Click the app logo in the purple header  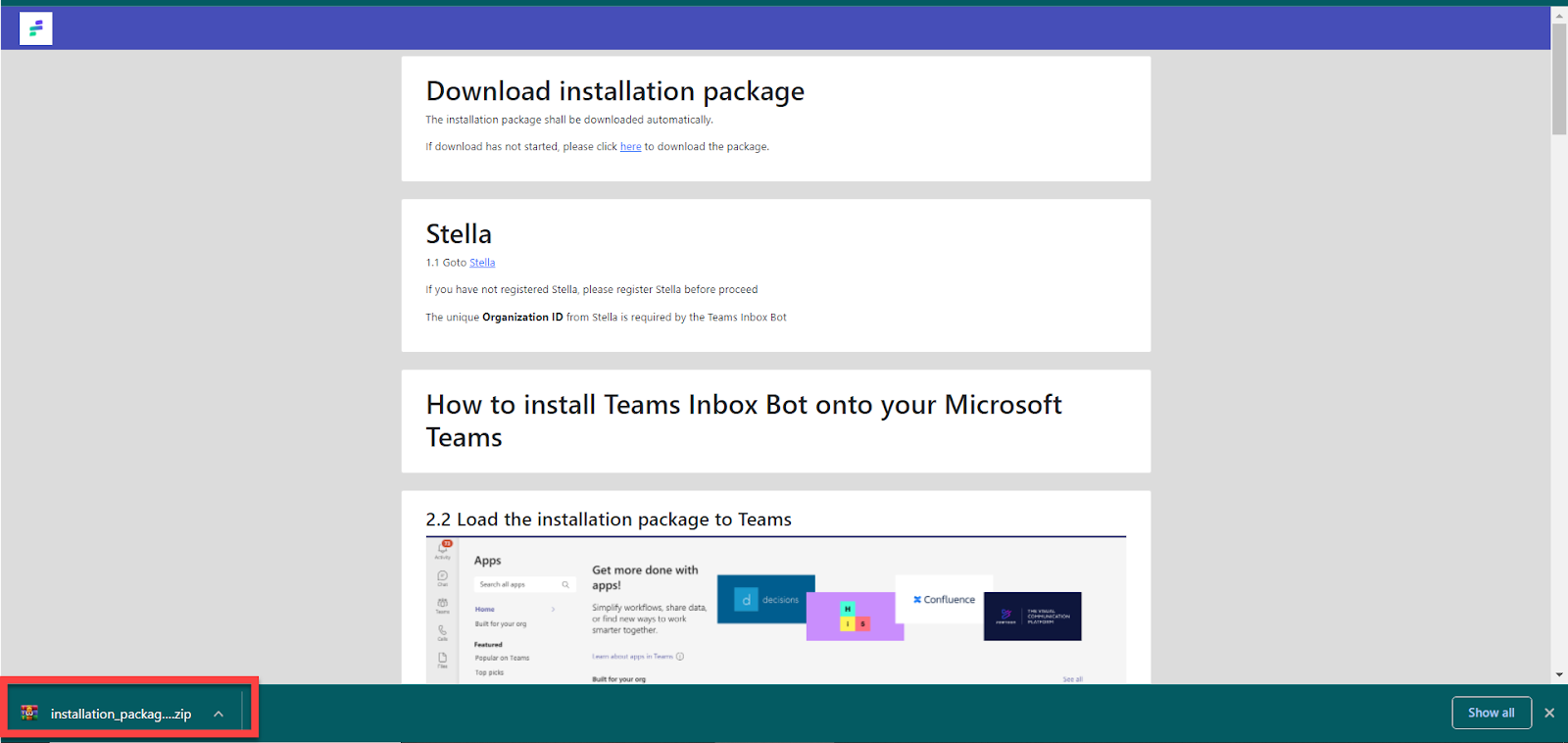(35, 28)
